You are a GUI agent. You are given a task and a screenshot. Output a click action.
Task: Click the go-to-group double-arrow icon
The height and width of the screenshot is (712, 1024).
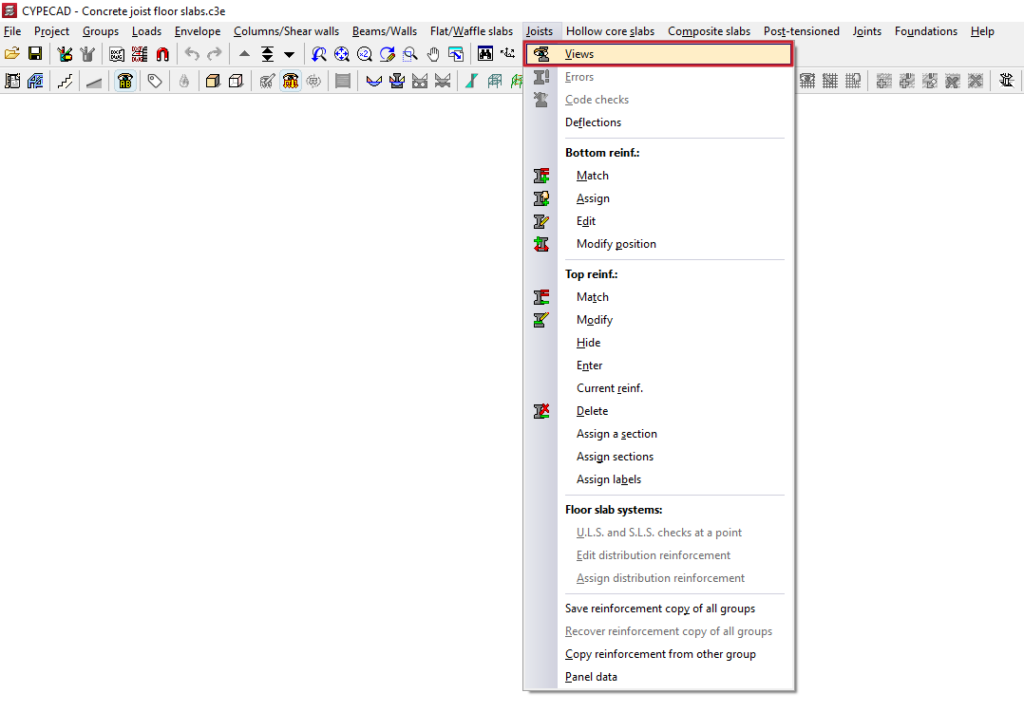(x=267, y=54)
